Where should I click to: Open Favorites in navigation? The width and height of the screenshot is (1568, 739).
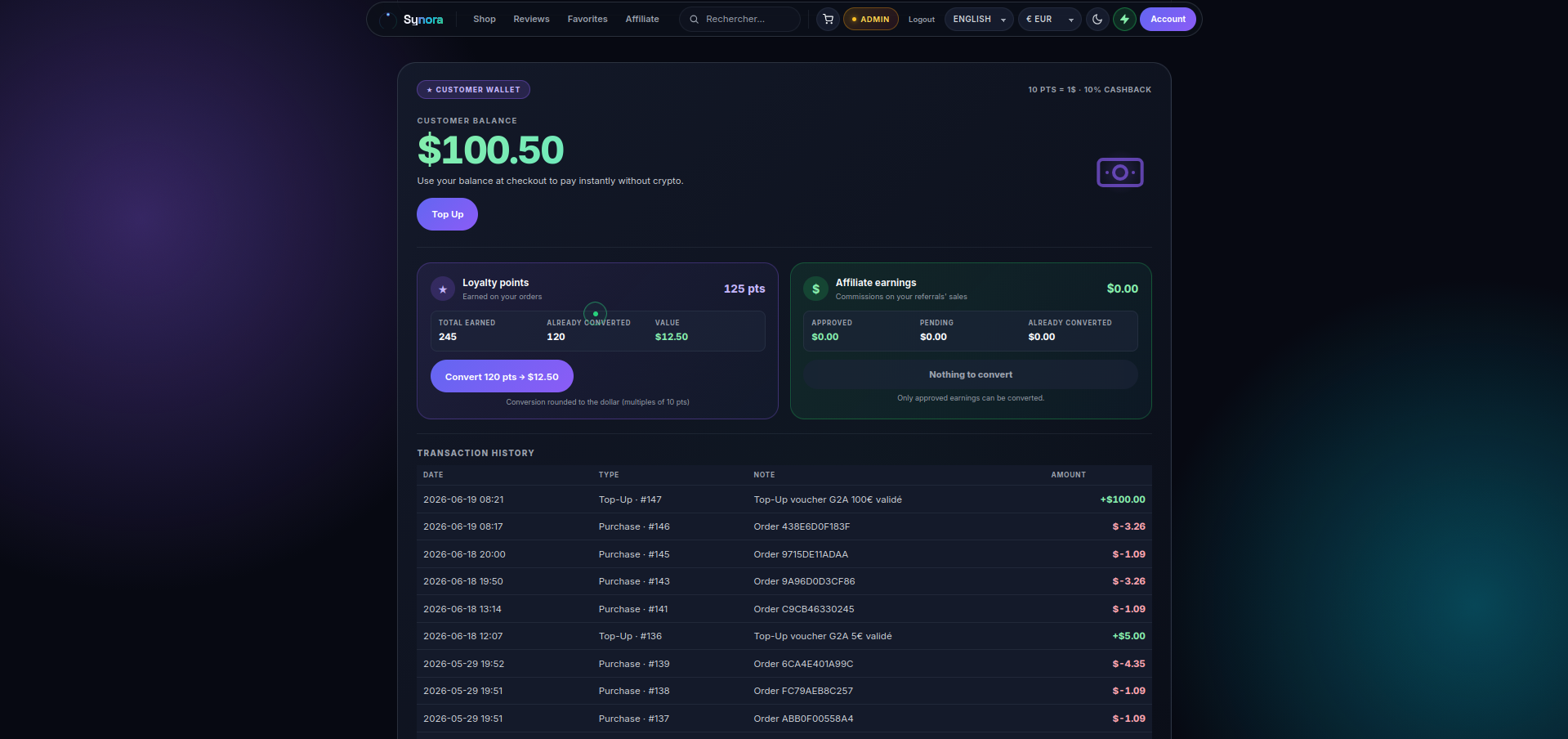[587, 19]
